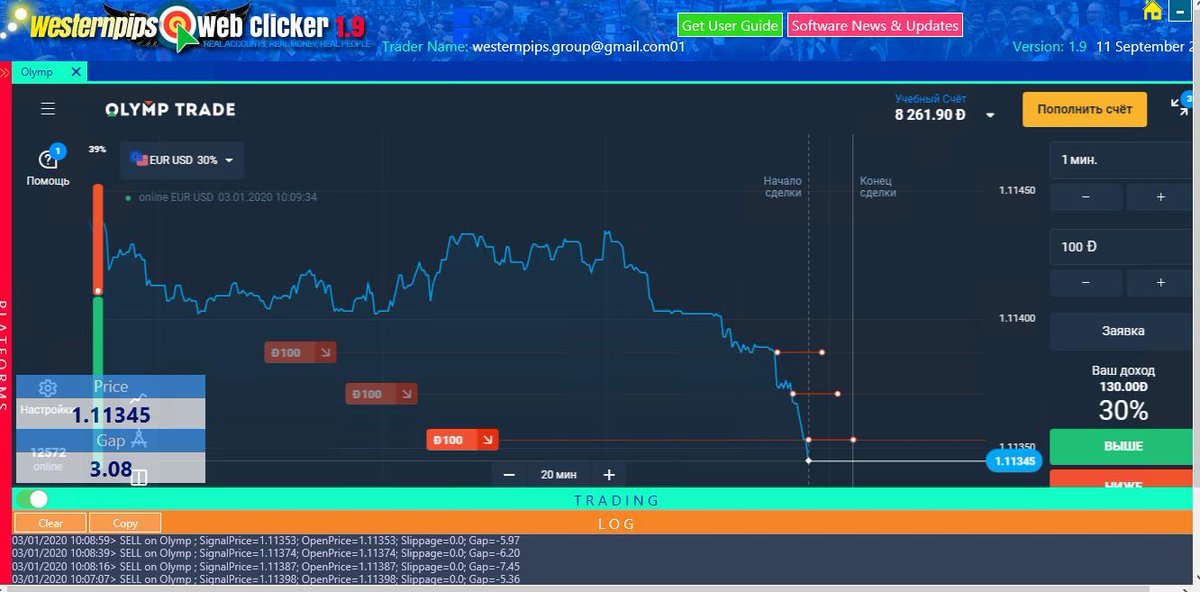The width and height of the screenshot is (1200, 592).
Task: Click the Заявка order button
Action: click(1123, 331)
